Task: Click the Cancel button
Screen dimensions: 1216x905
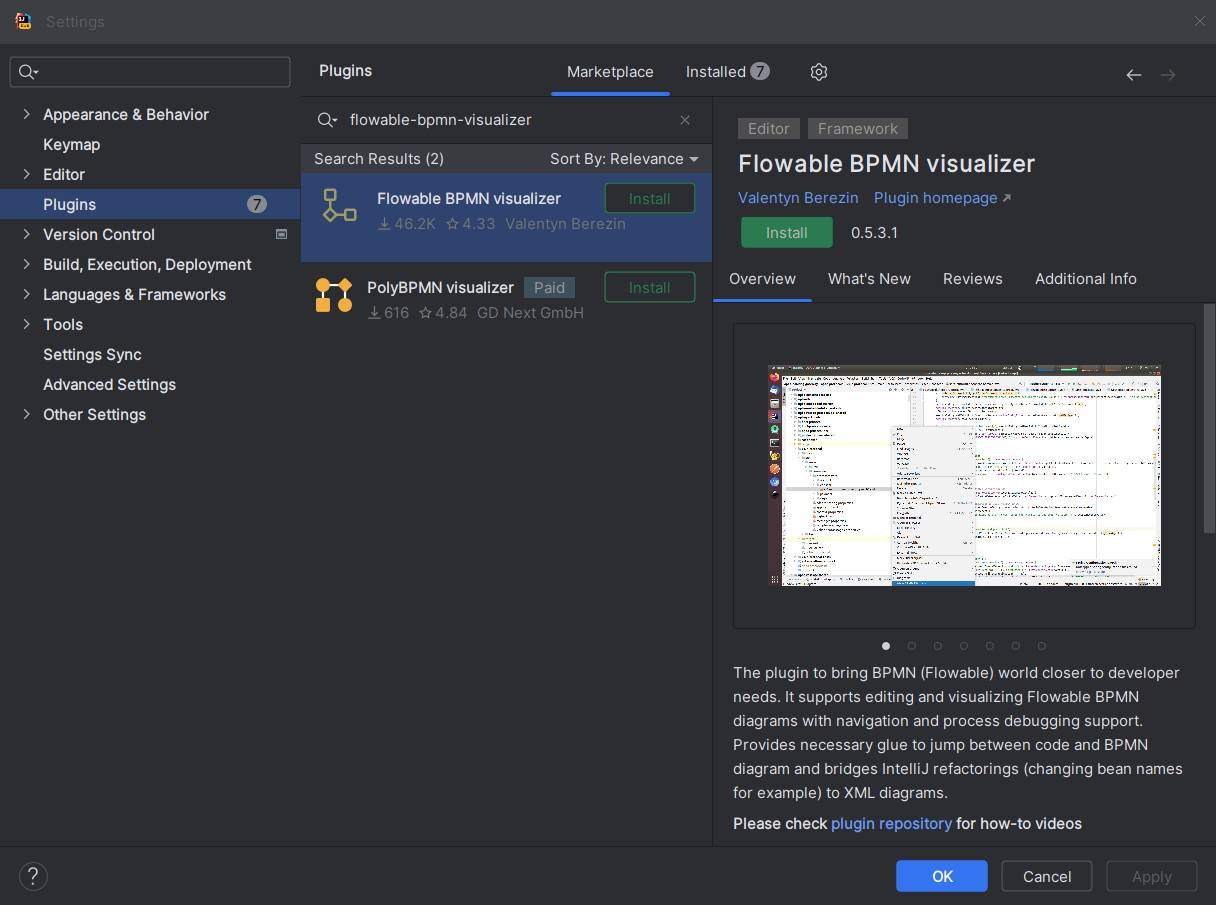Action: pyautogui.click(x=1047, y=876)
